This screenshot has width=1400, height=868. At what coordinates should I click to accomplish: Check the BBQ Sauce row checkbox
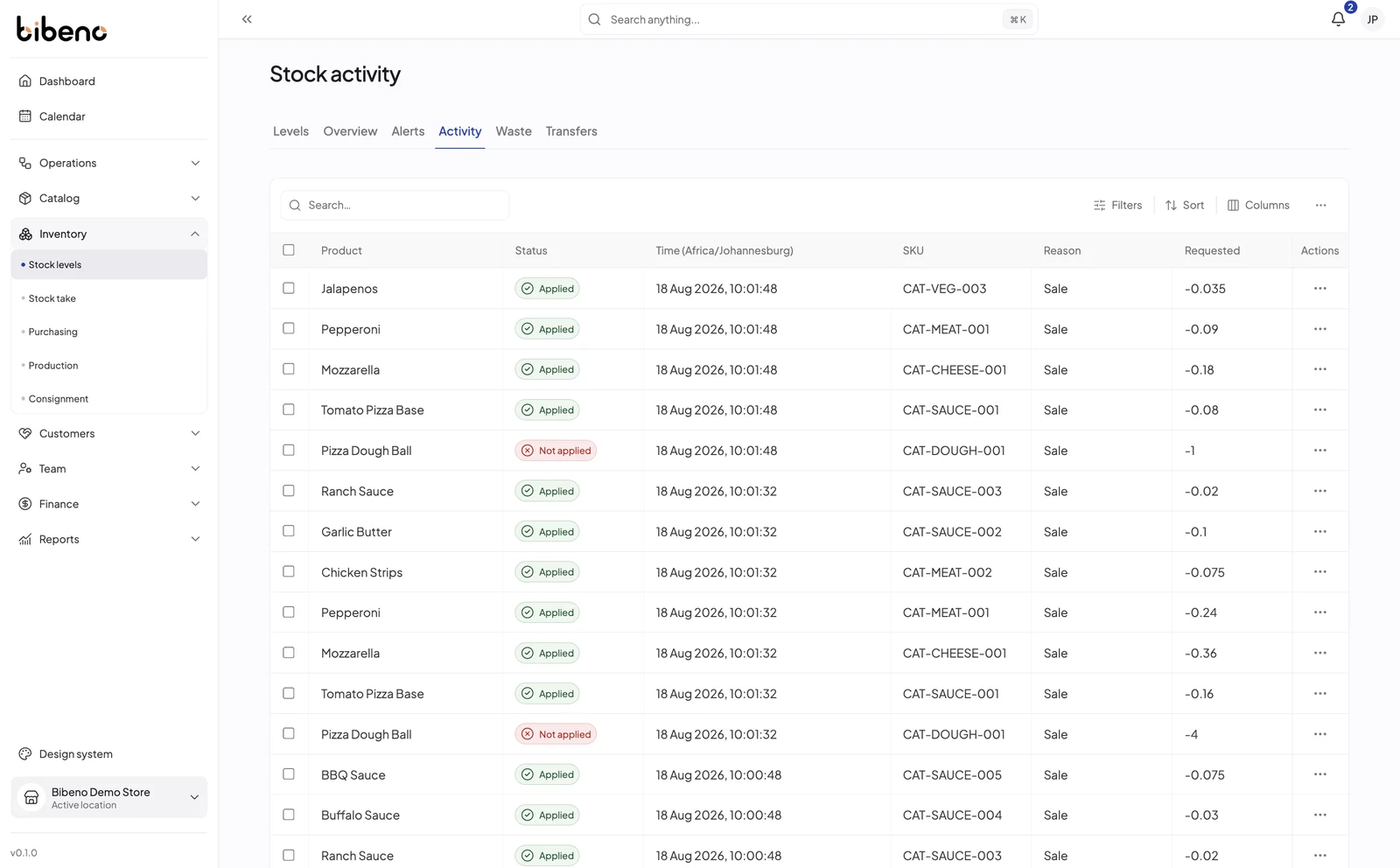[x=289, y=773]
